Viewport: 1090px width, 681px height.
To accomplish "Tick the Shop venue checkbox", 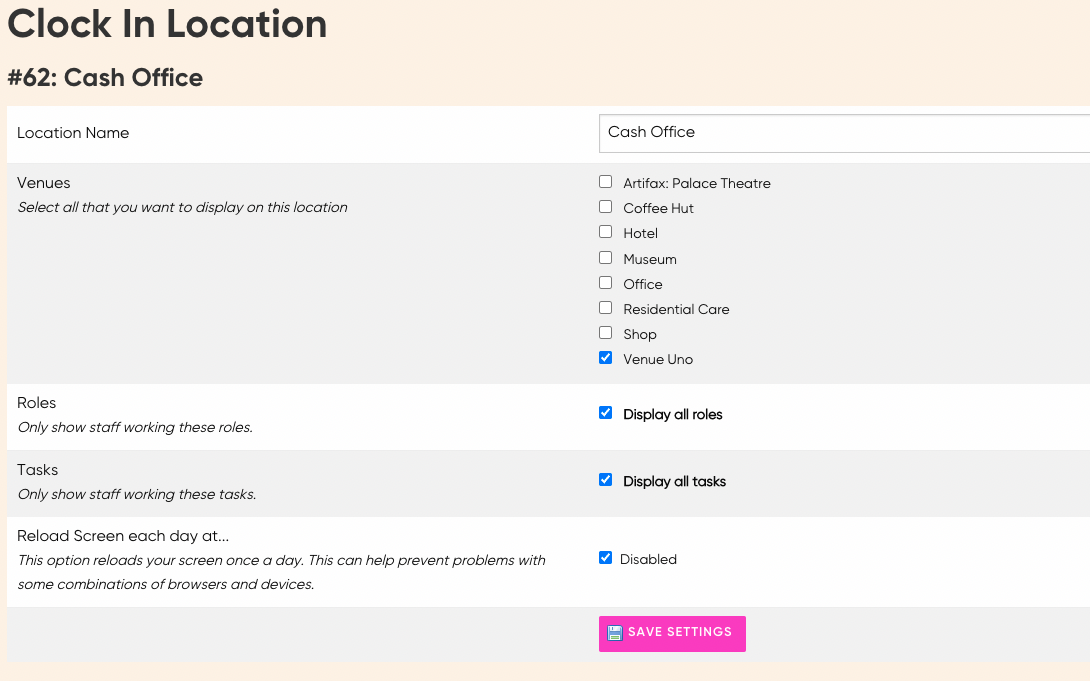I will click(605, 333).
